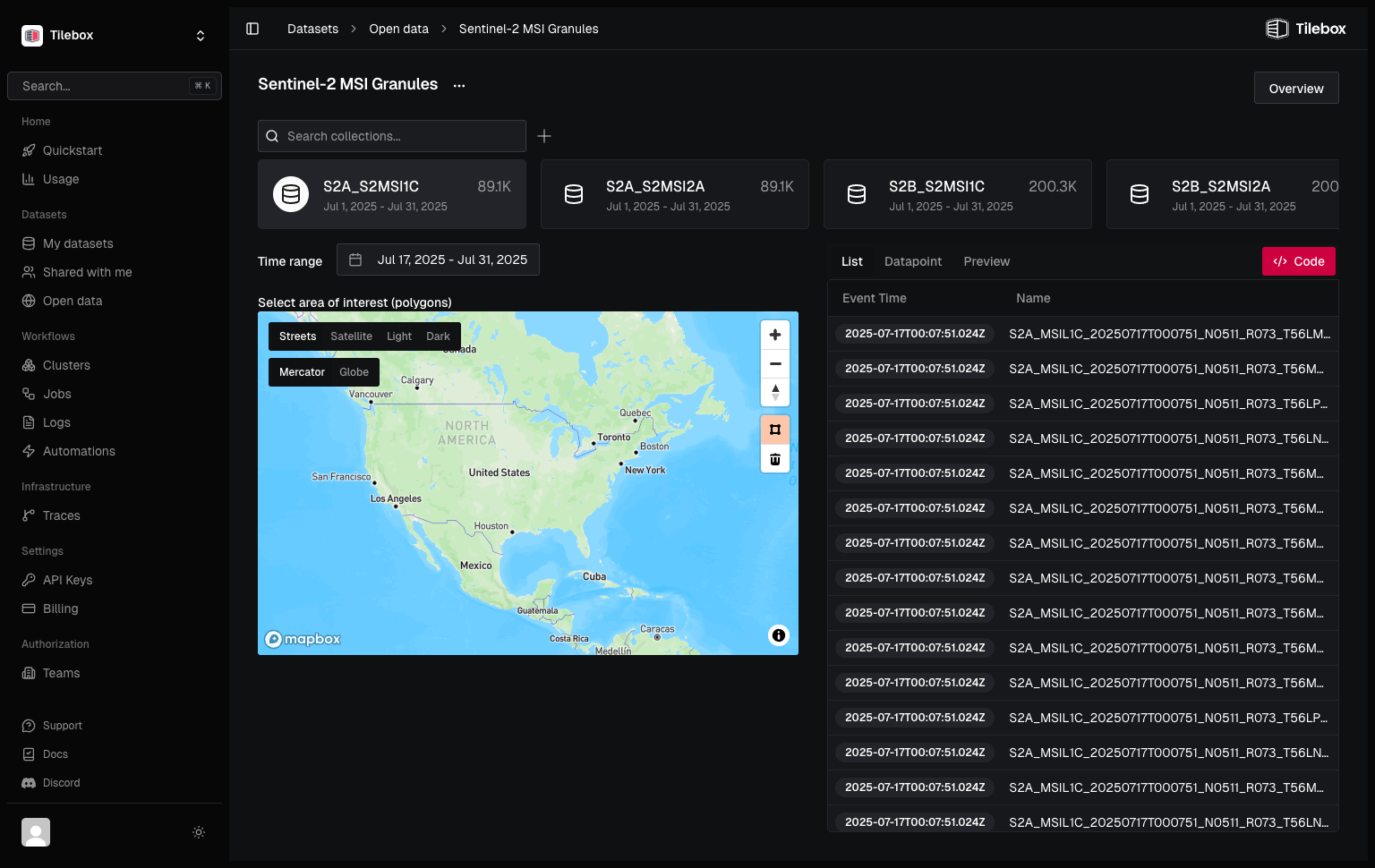
Task: Choose Globe projection
Action: (354, 372)
